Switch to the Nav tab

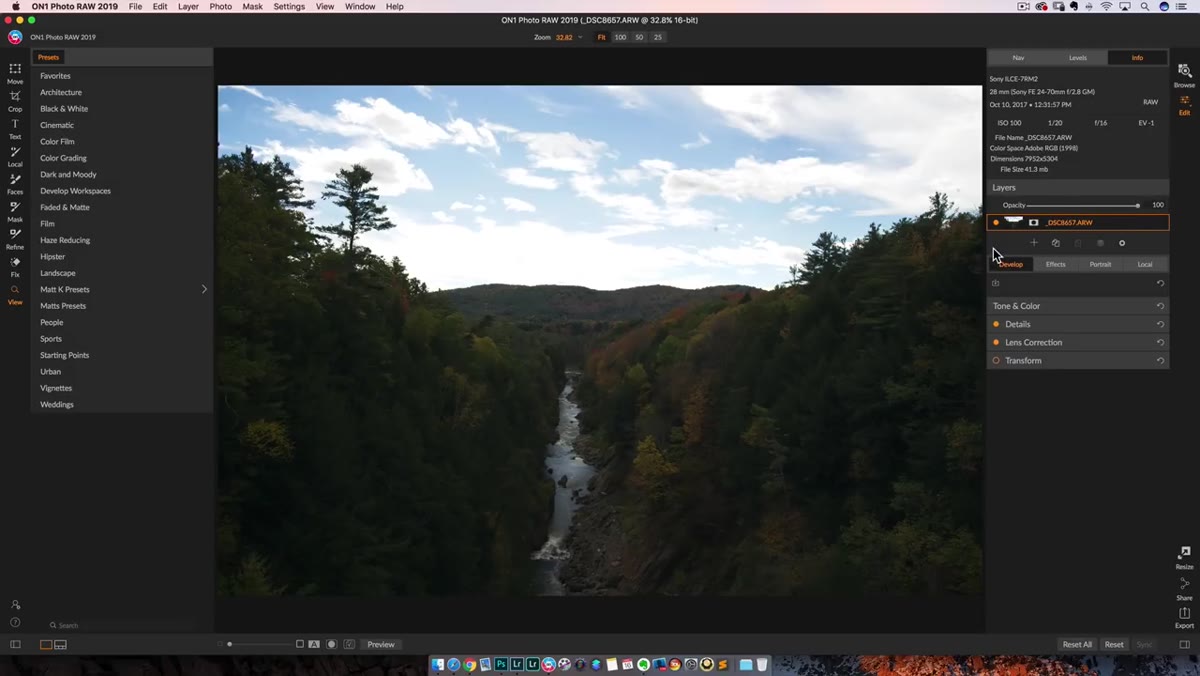tap(1018, 57)
